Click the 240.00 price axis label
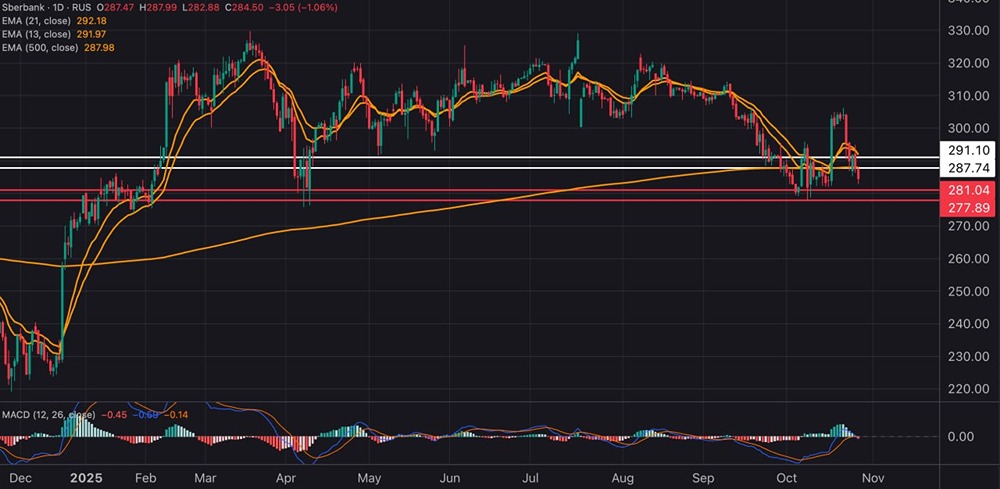The image size is (1000, 489). [969, 323]
